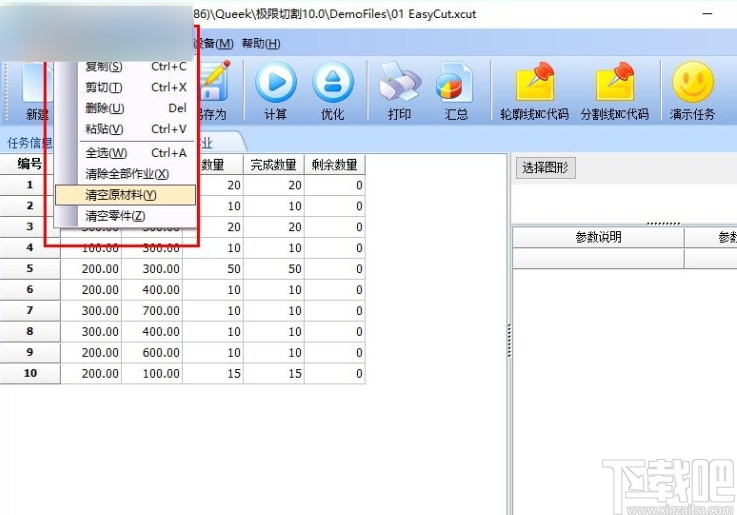
Task: Click the 打印 (Print) printer icon
Action: (400, 83)
